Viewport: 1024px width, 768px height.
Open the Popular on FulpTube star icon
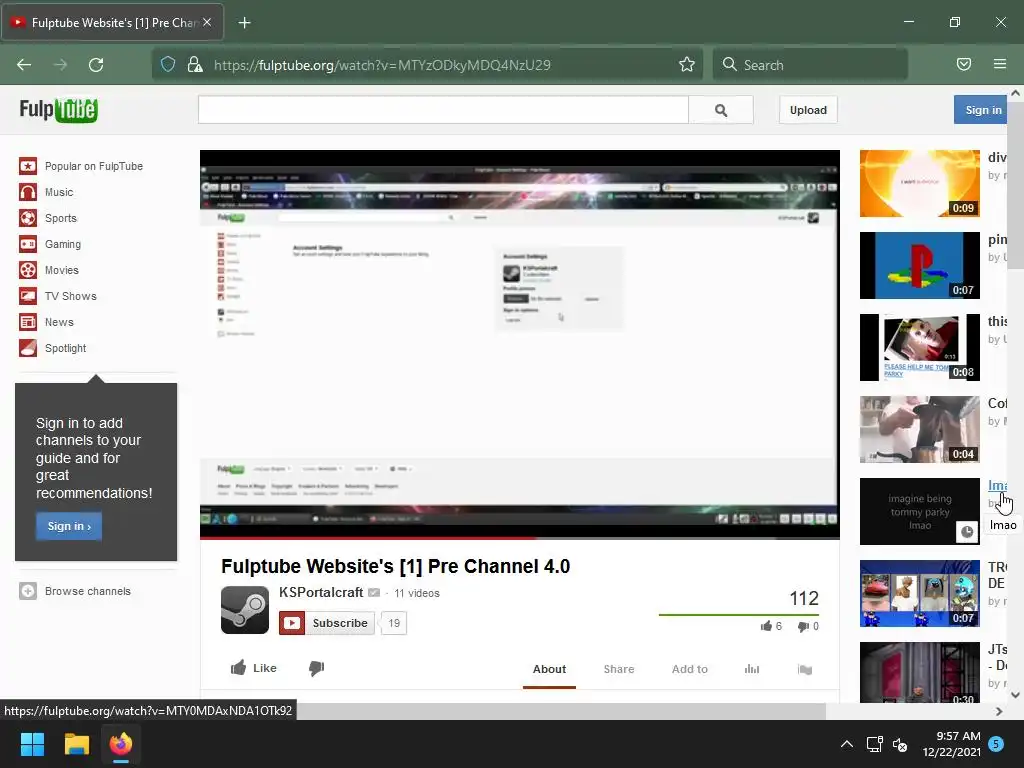(x=28, y=166)
